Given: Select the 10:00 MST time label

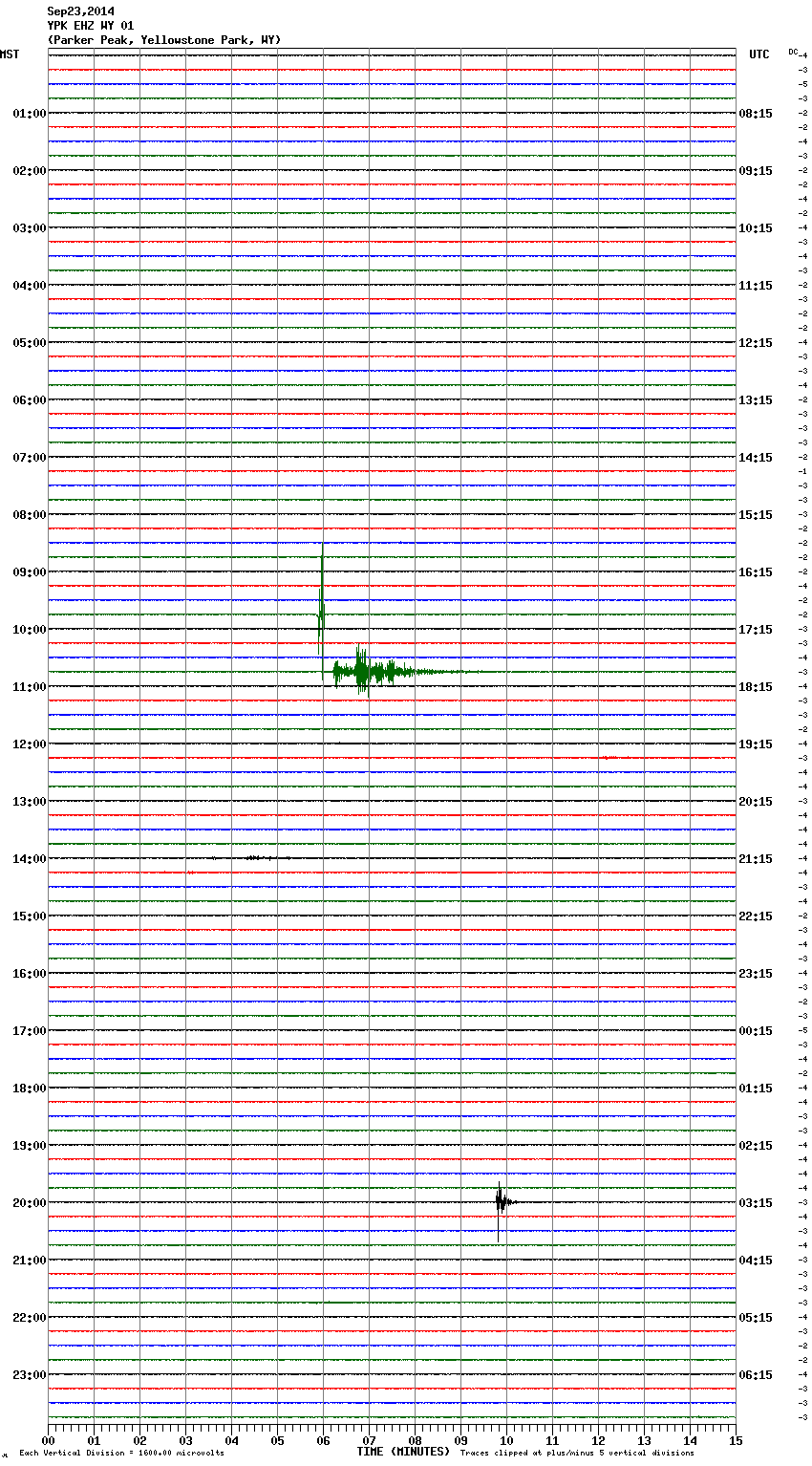Looking at the screenshot, I should 29,630.
